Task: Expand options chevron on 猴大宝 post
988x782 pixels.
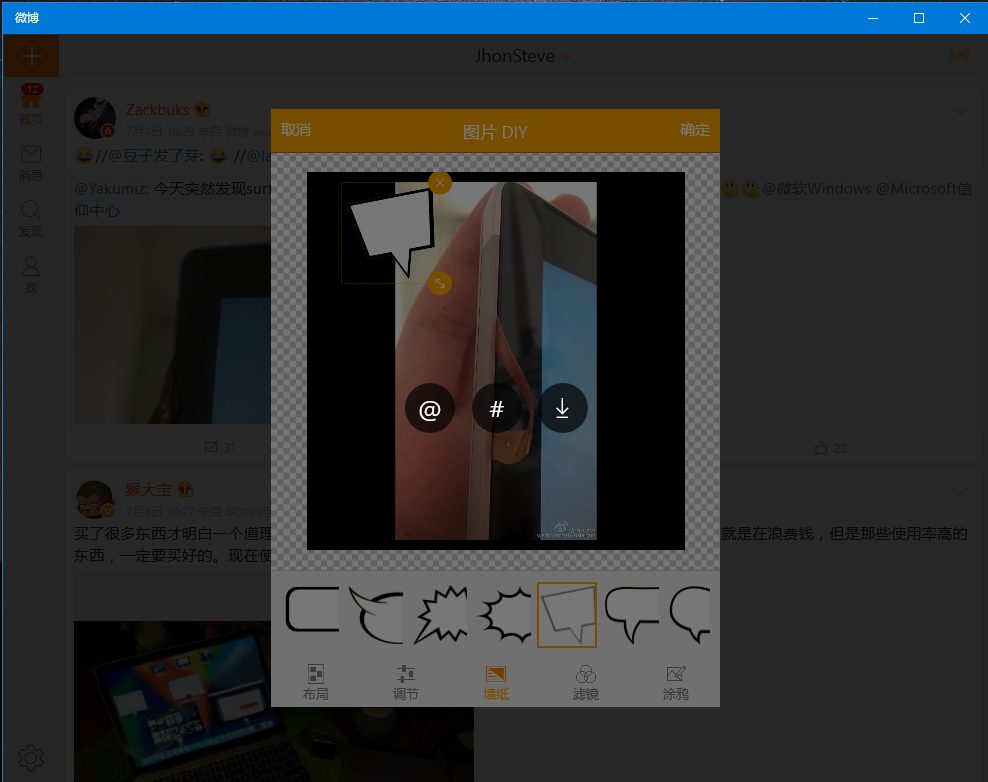Action: (x=959, y=490)
